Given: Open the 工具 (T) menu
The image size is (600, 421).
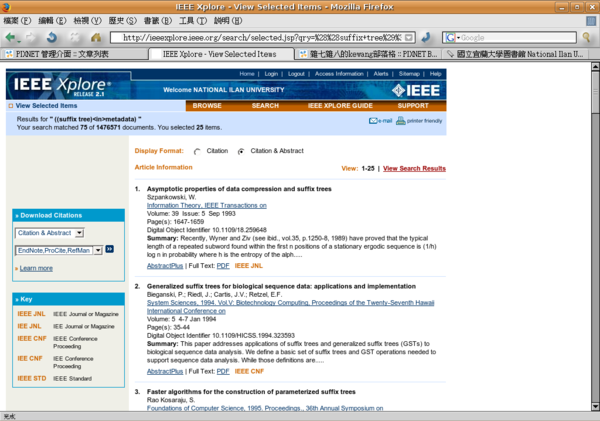Looking at the screenshot, I should pyautogui.click(x=193, y=21).
